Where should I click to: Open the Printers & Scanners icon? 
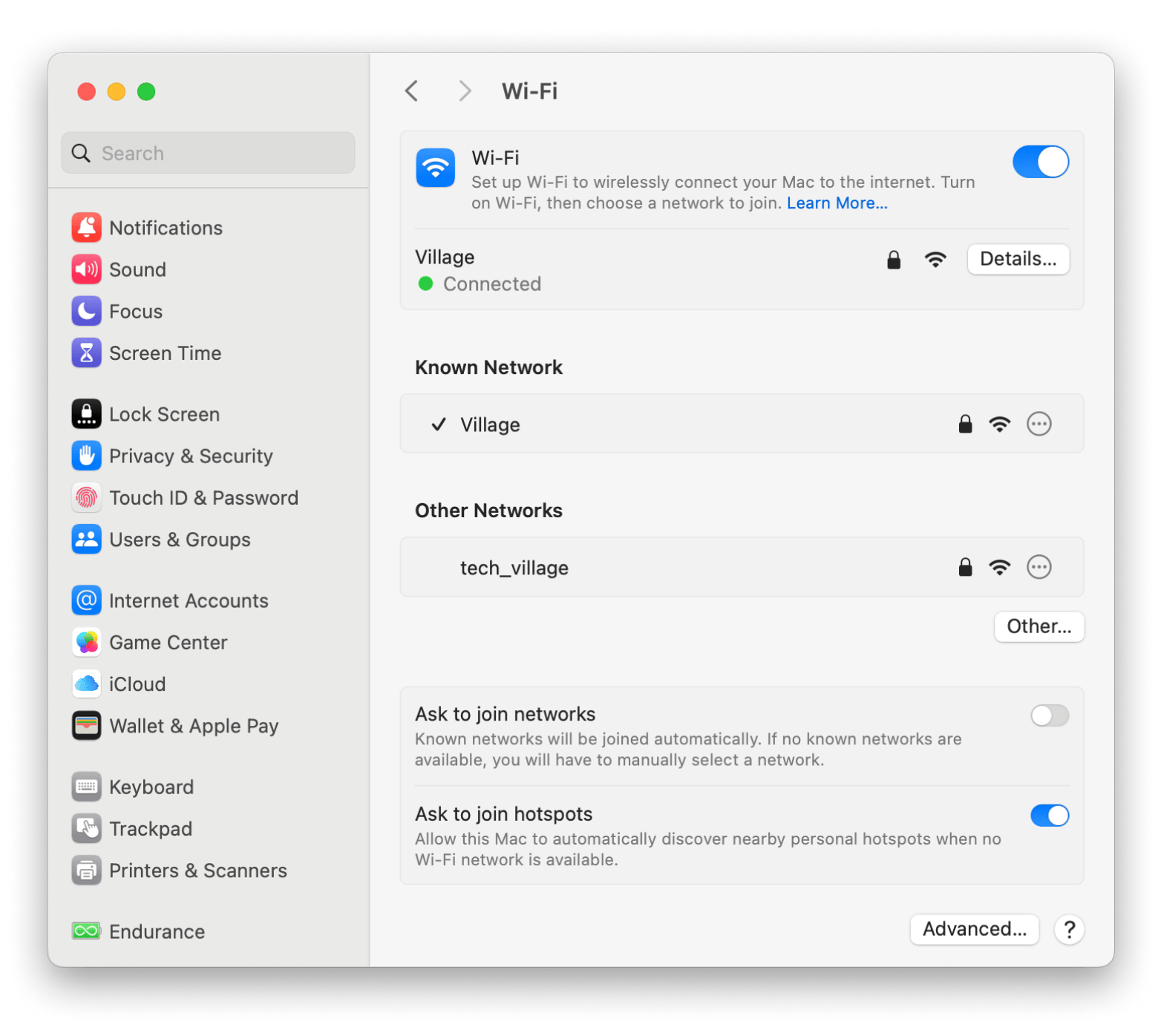click(x=86, y=871)
